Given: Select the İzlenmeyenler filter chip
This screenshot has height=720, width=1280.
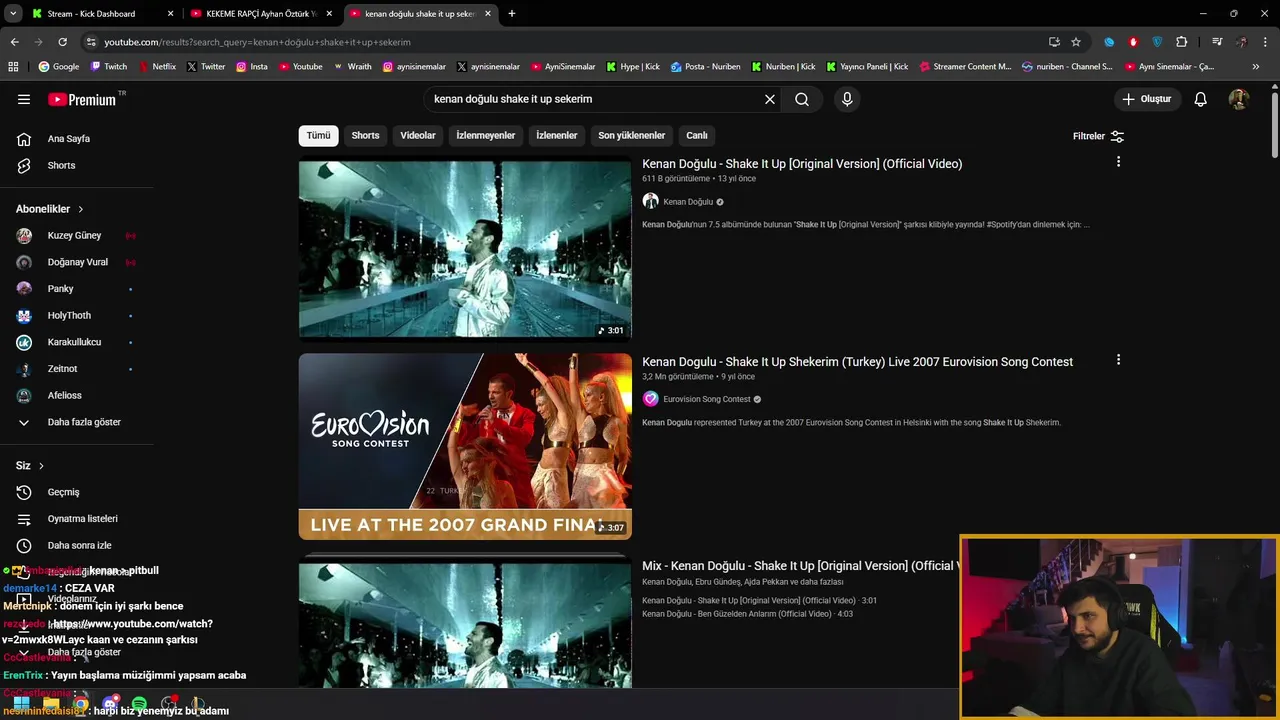Looking at the screenshot, I should coord(486,136).
